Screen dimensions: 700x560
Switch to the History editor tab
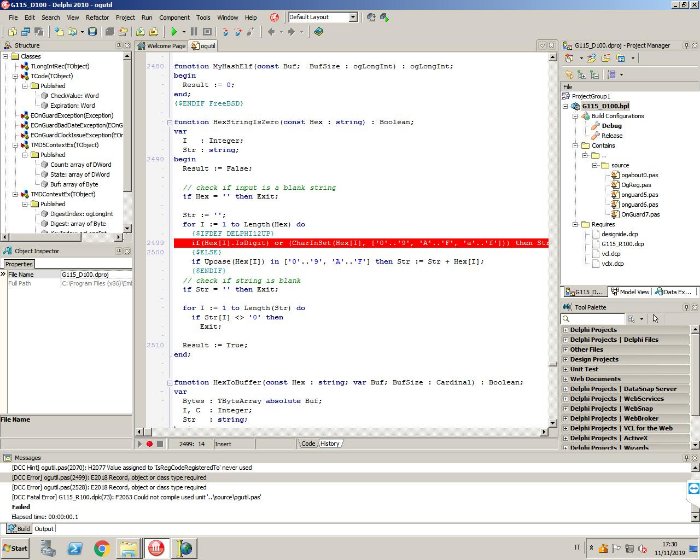(x=330, y=443)
